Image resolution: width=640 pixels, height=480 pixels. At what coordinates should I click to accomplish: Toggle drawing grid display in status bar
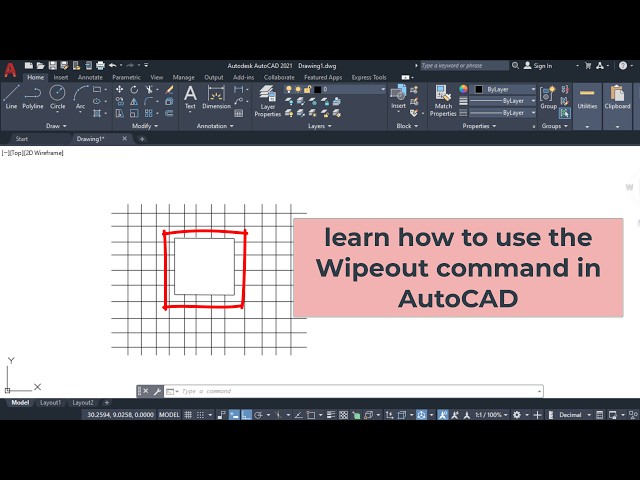point(188,415)
